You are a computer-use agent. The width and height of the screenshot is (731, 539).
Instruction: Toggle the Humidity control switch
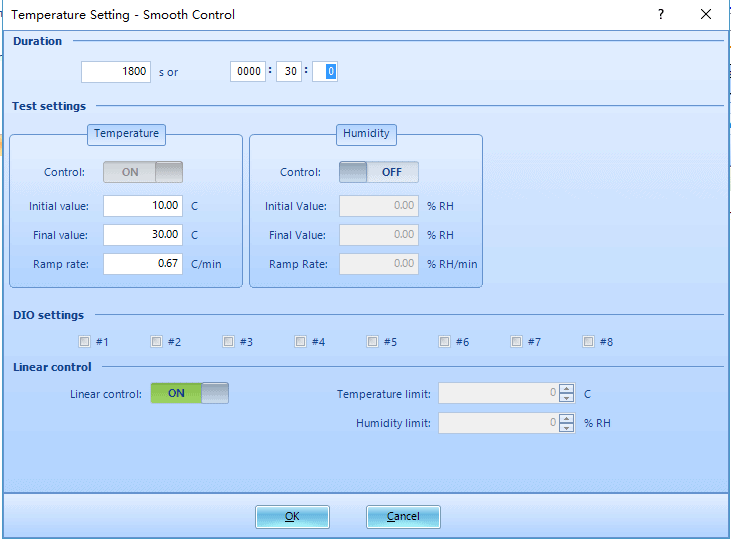coord(378,172)
